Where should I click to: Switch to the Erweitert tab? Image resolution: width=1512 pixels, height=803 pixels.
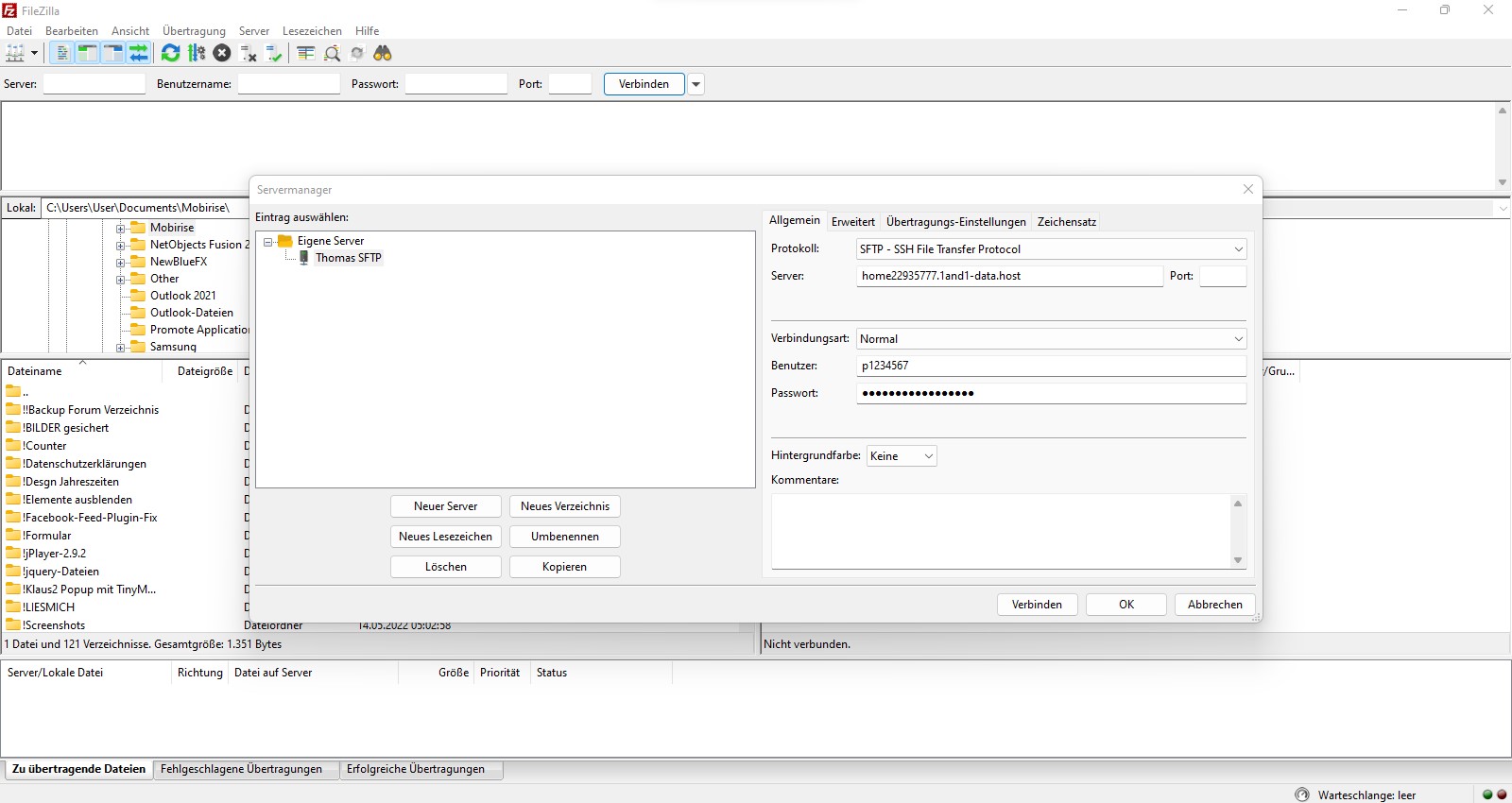point(852,222)
